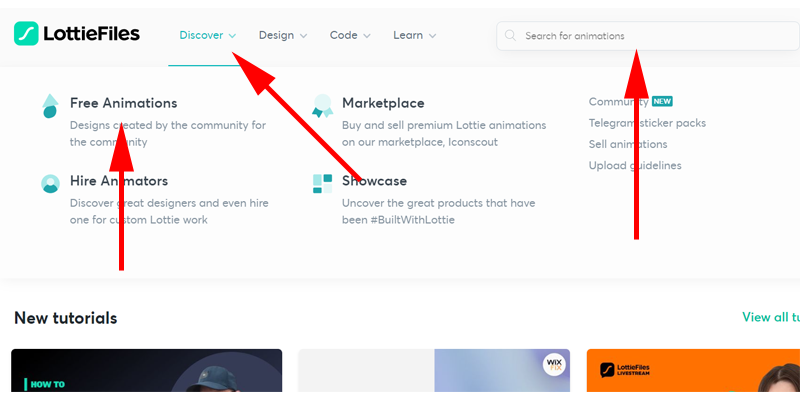Expand the Learn menu
Screen dimensions: 800x400
click(414, 35)
